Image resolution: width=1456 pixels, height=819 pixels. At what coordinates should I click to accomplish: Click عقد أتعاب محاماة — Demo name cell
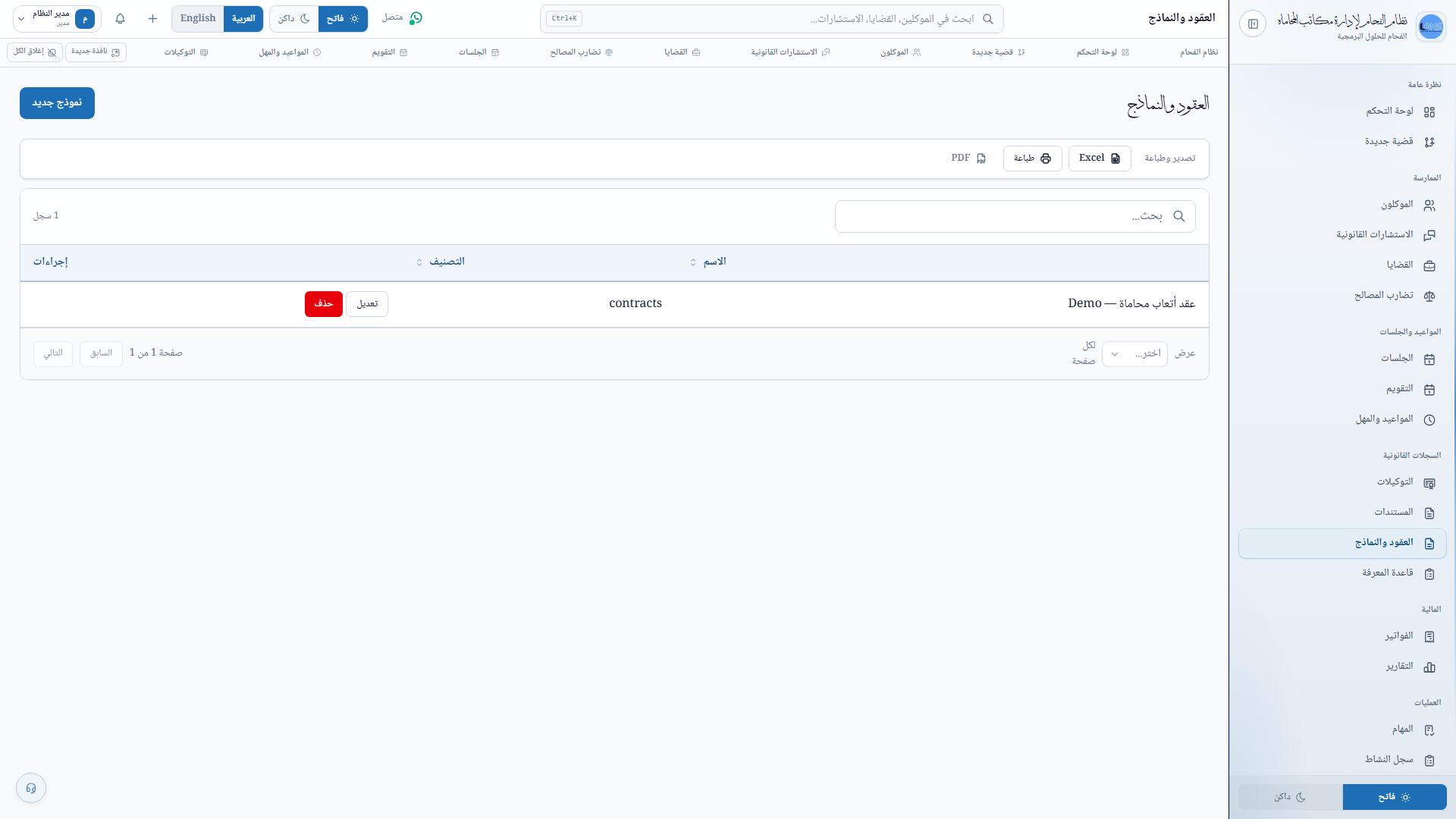coord(1131,303)
